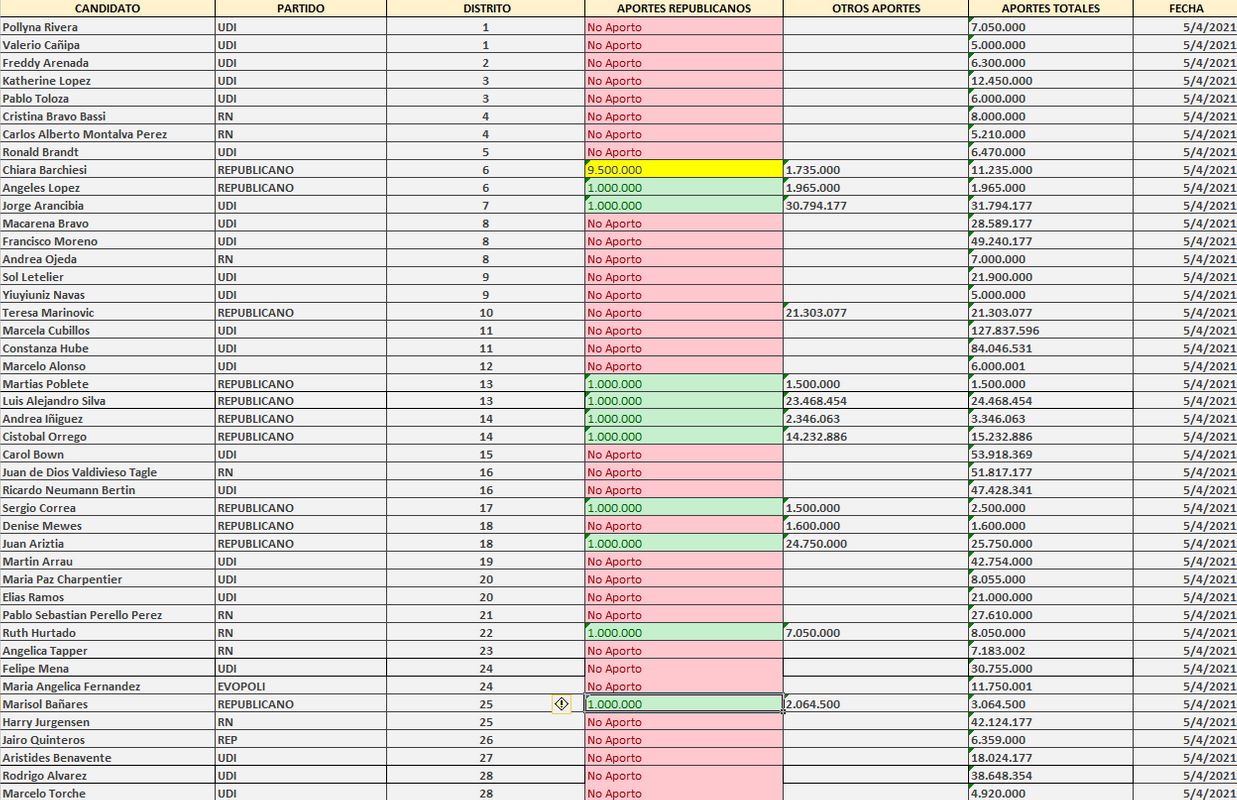Click district 24 cell for Felipe Mena

tap(486, 669)
